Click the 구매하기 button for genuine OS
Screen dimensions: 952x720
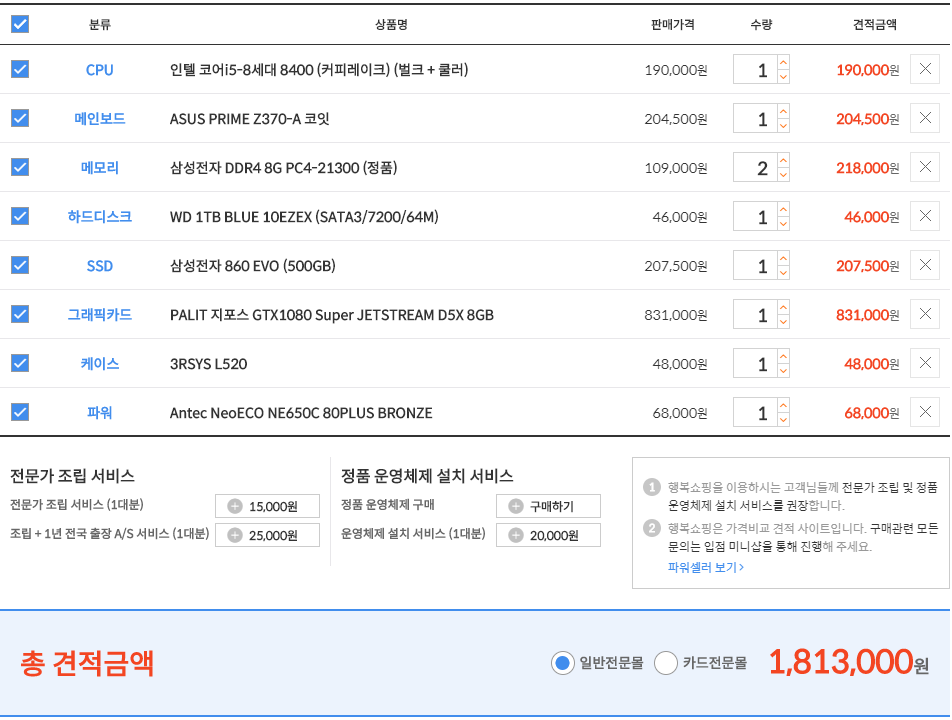(548, 506)
